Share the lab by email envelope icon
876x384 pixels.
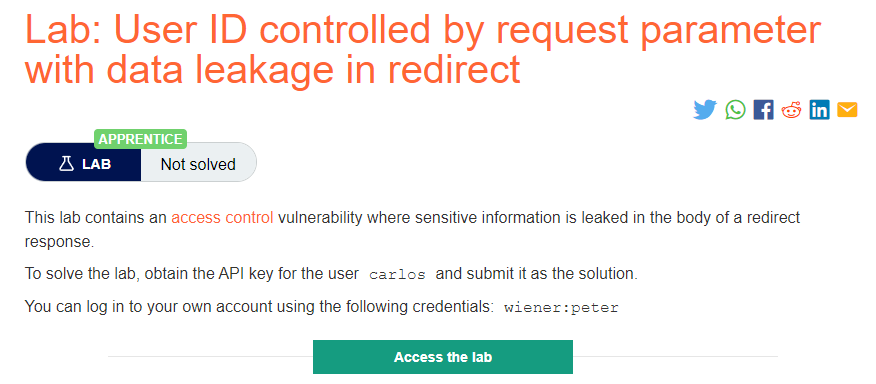847,110
